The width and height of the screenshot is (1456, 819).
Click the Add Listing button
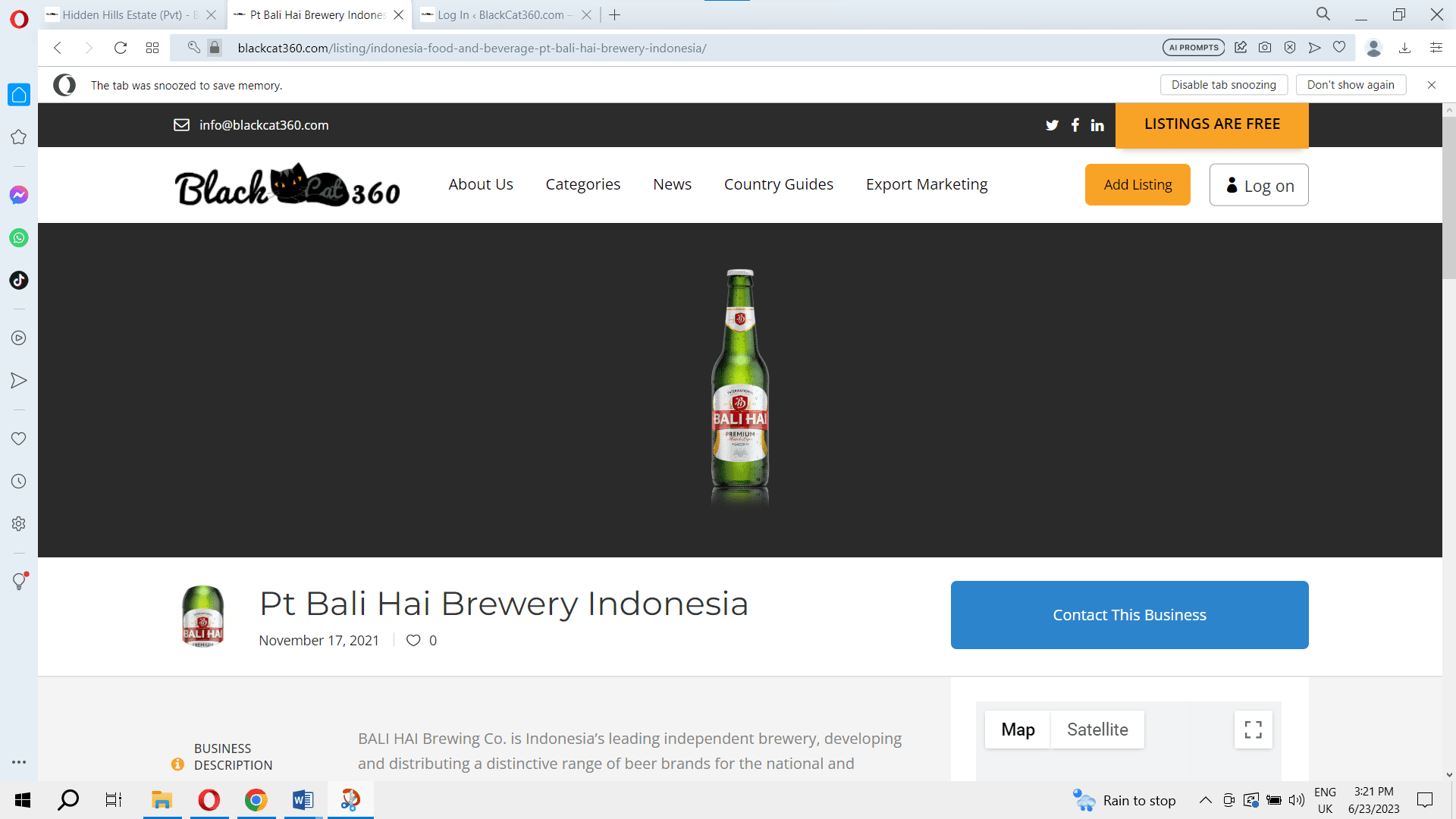(x=1137, y=184)
